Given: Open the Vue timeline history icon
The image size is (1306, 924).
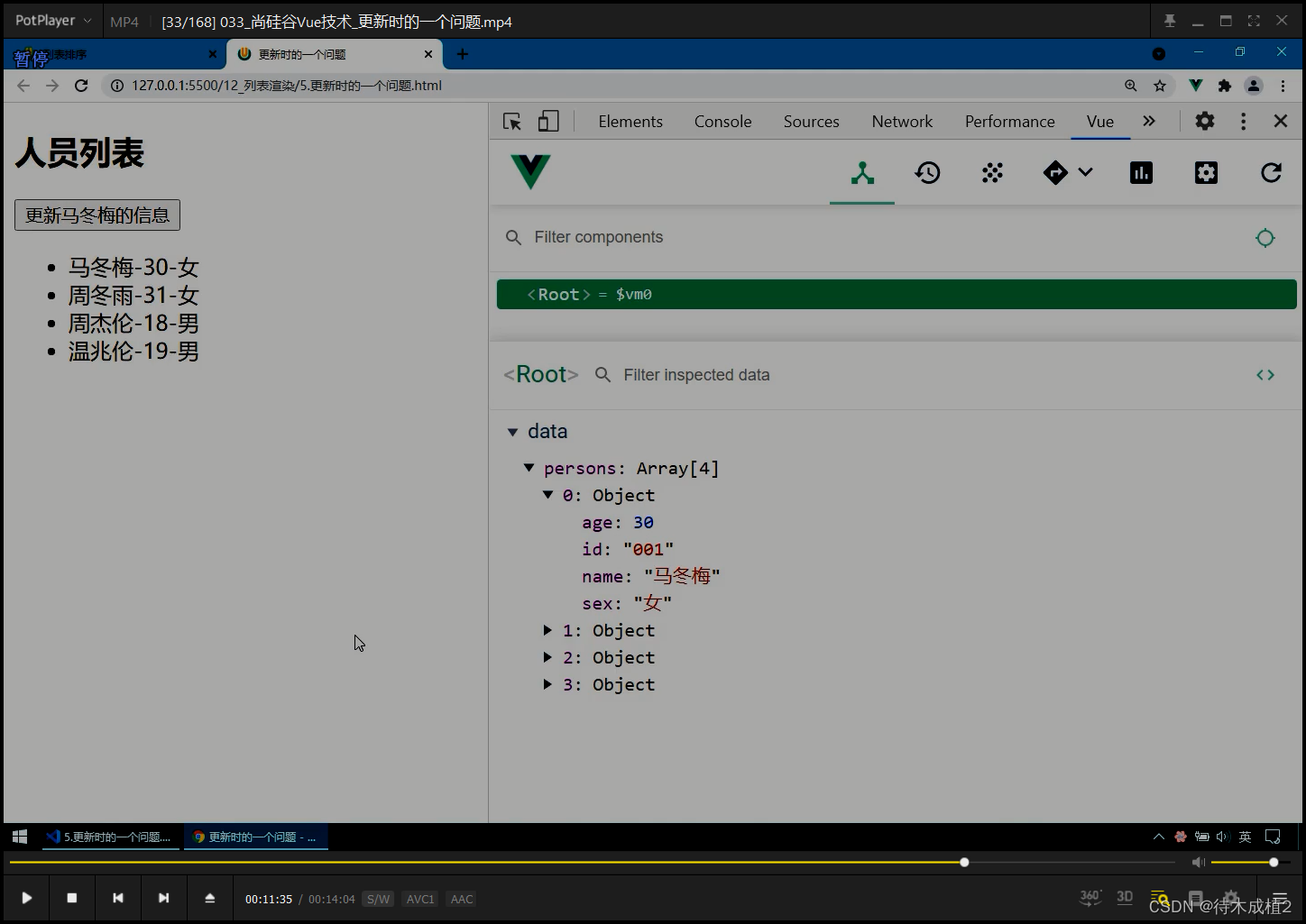Looking at the screenshot, I should tap(927, 173).
